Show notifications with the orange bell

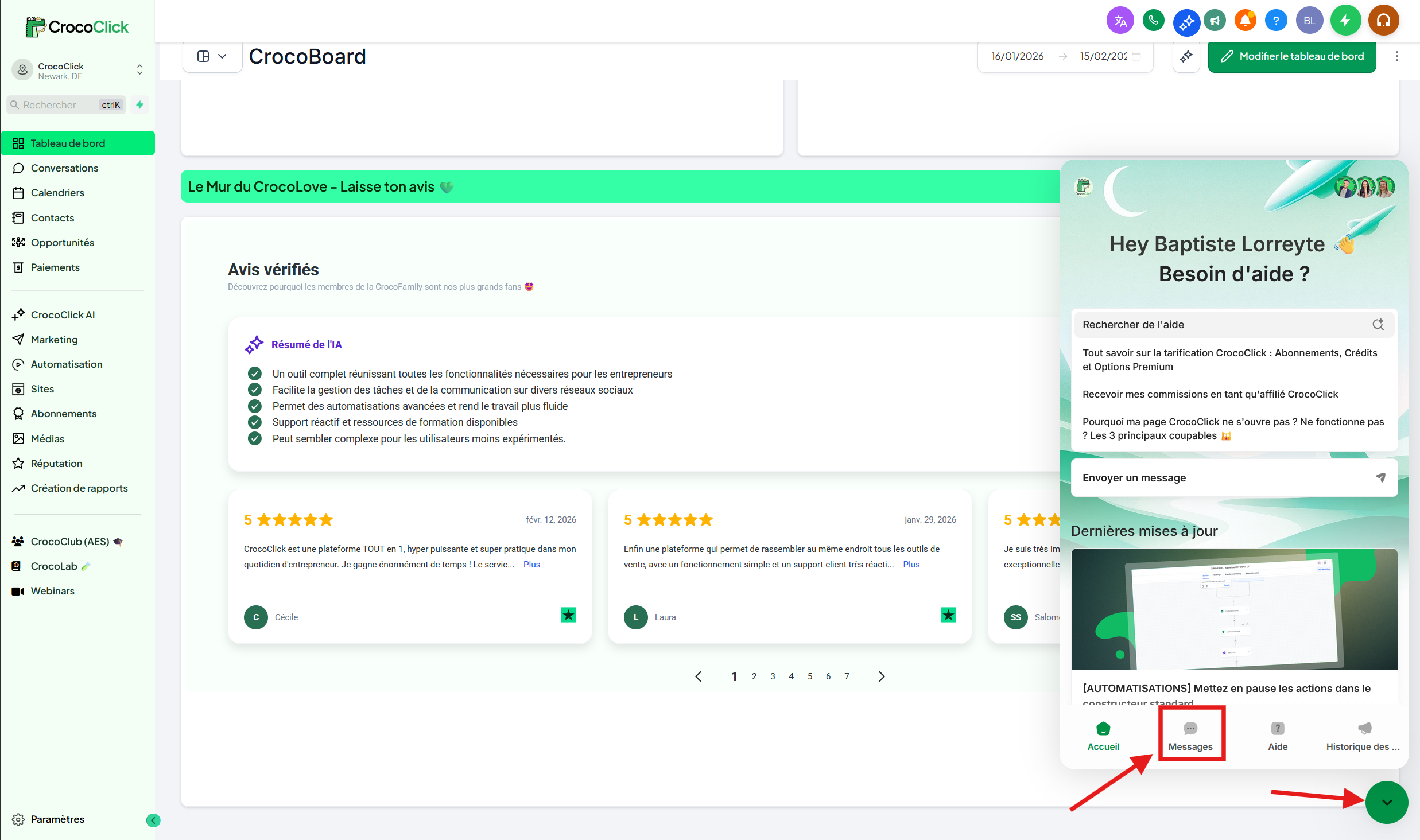(x=1245, y=21)
